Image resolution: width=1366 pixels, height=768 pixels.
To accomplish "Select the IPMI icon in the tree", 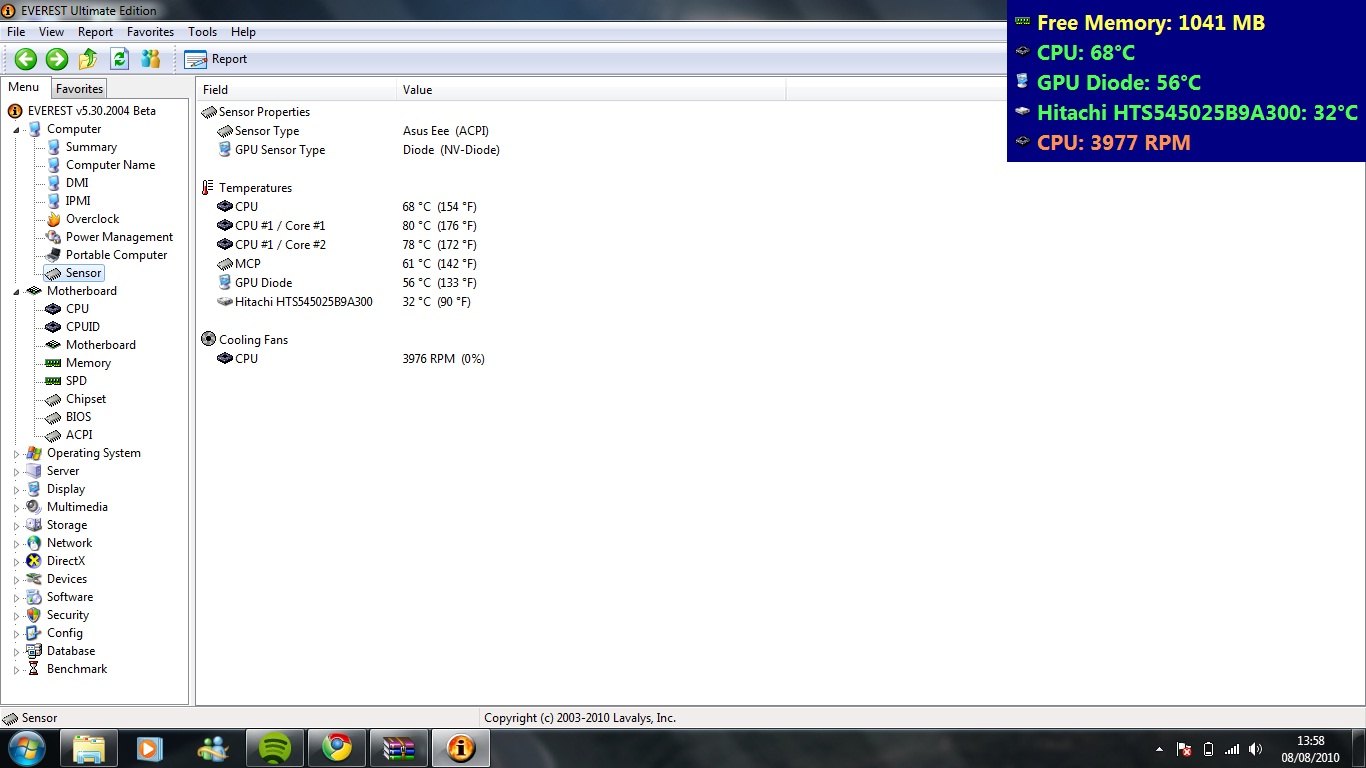I will click(x=53, y=201).
